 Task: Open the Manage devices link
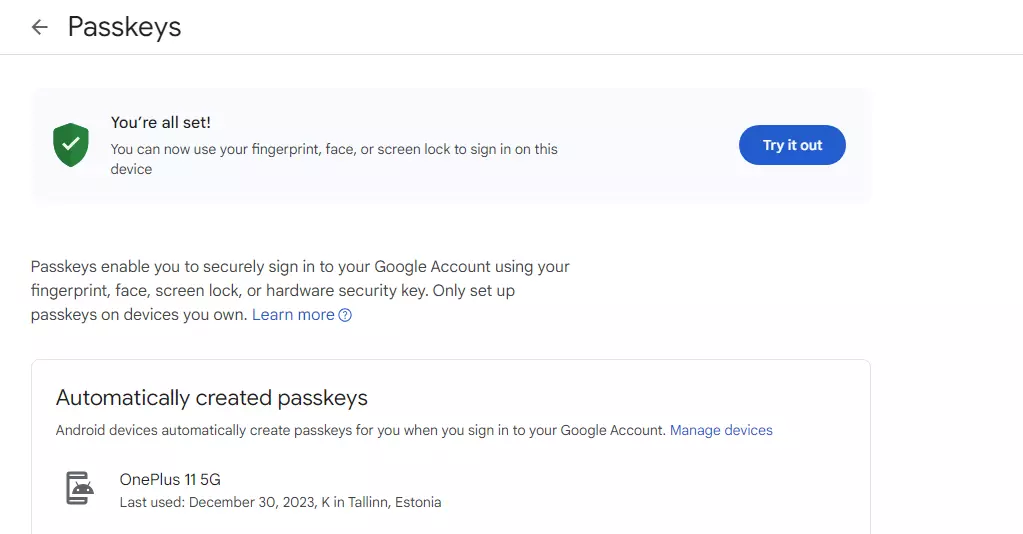coord(720,430)
